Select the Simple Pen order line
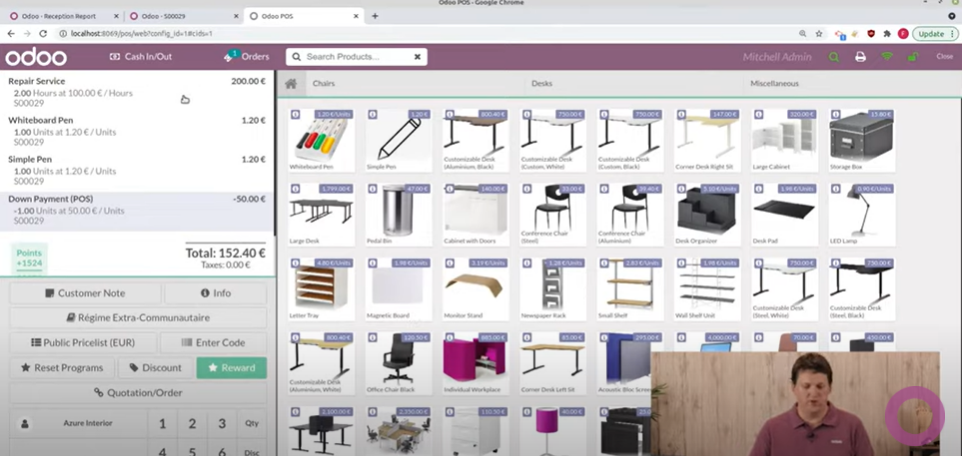 pos(137,171)
